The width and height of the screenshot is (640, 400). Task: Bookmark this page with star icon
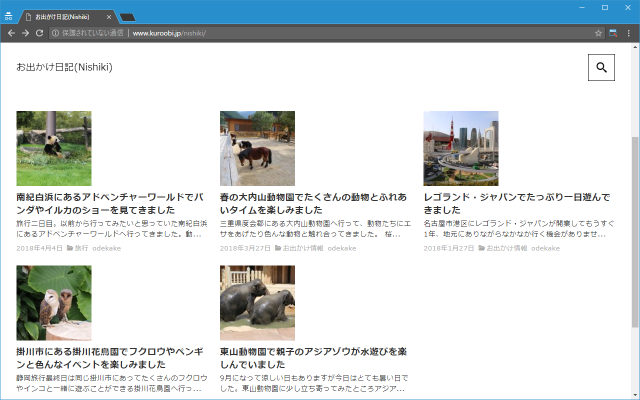(598, 33)
